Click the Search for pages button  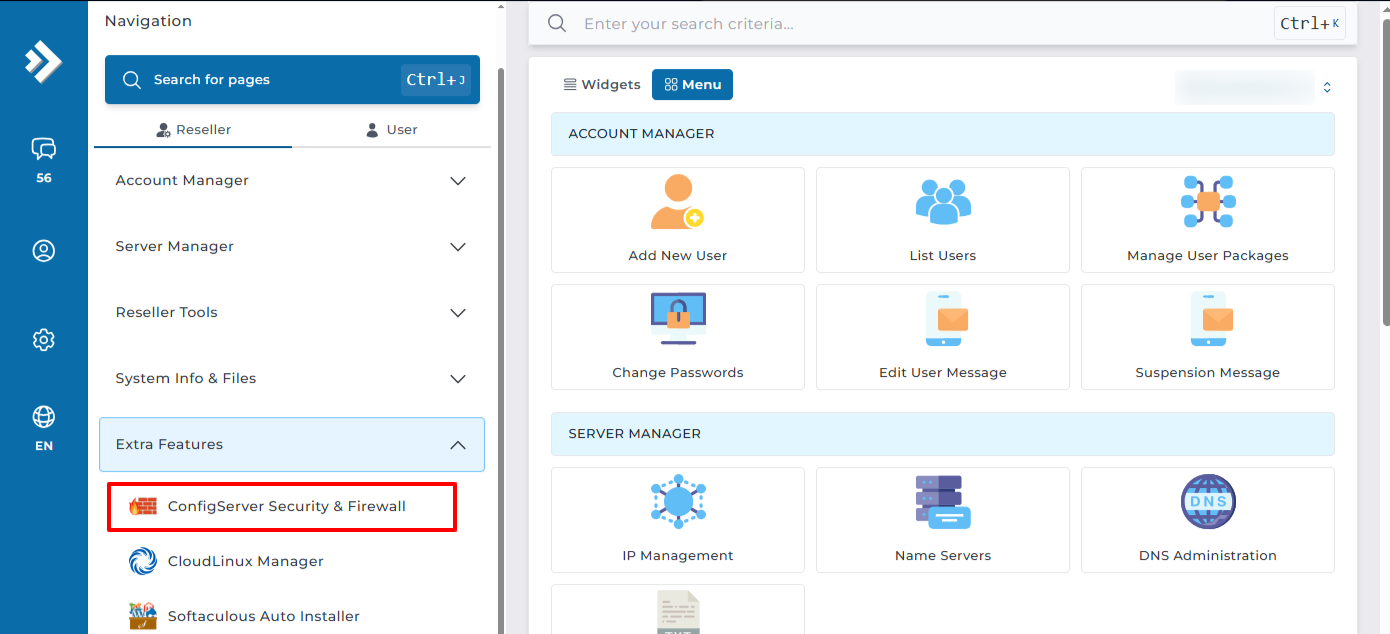click(292, 80)
